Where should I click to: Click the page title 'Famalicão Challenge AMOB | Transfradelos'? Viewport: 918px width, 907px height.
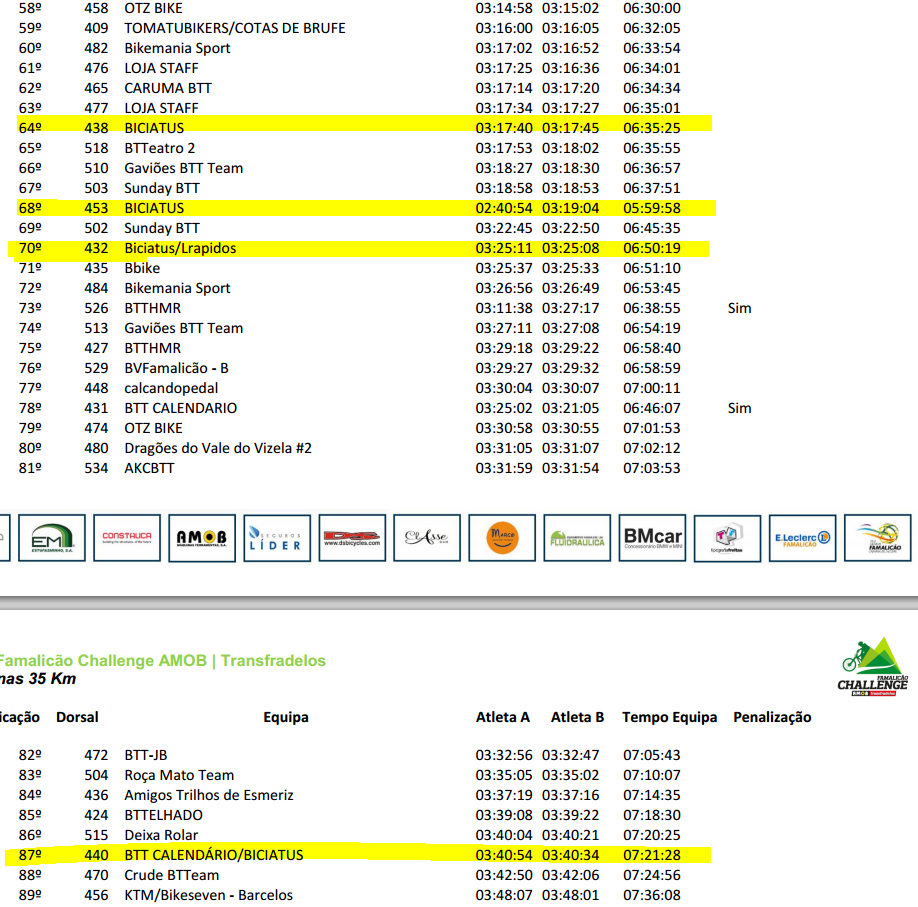point(162,660)
